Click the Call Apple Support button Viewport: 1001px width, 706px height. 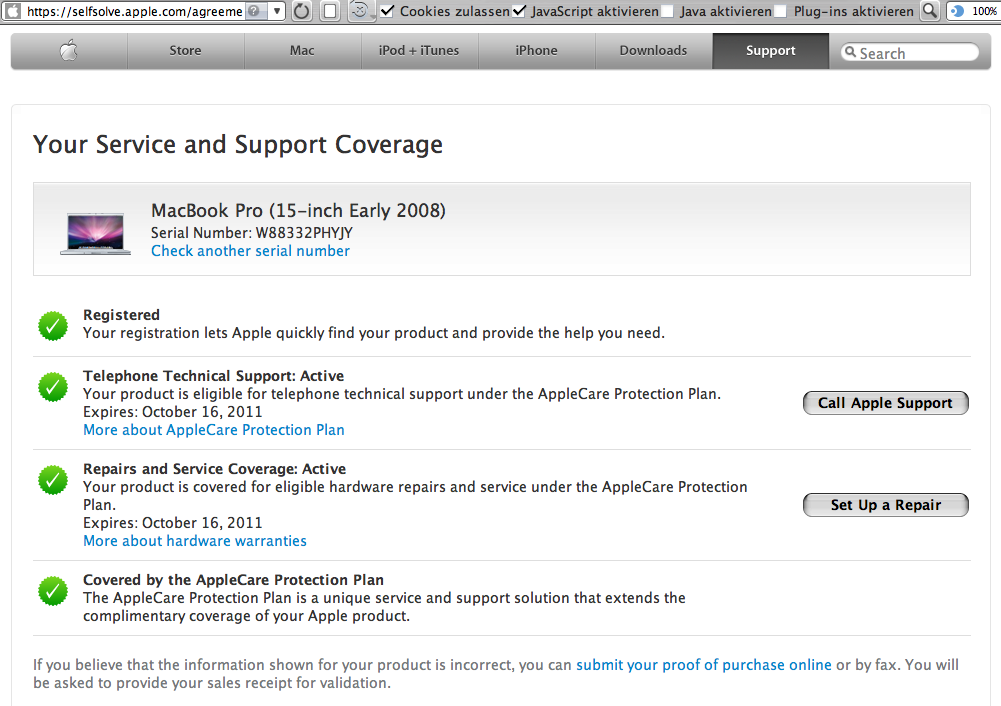[x=885, y=403]
